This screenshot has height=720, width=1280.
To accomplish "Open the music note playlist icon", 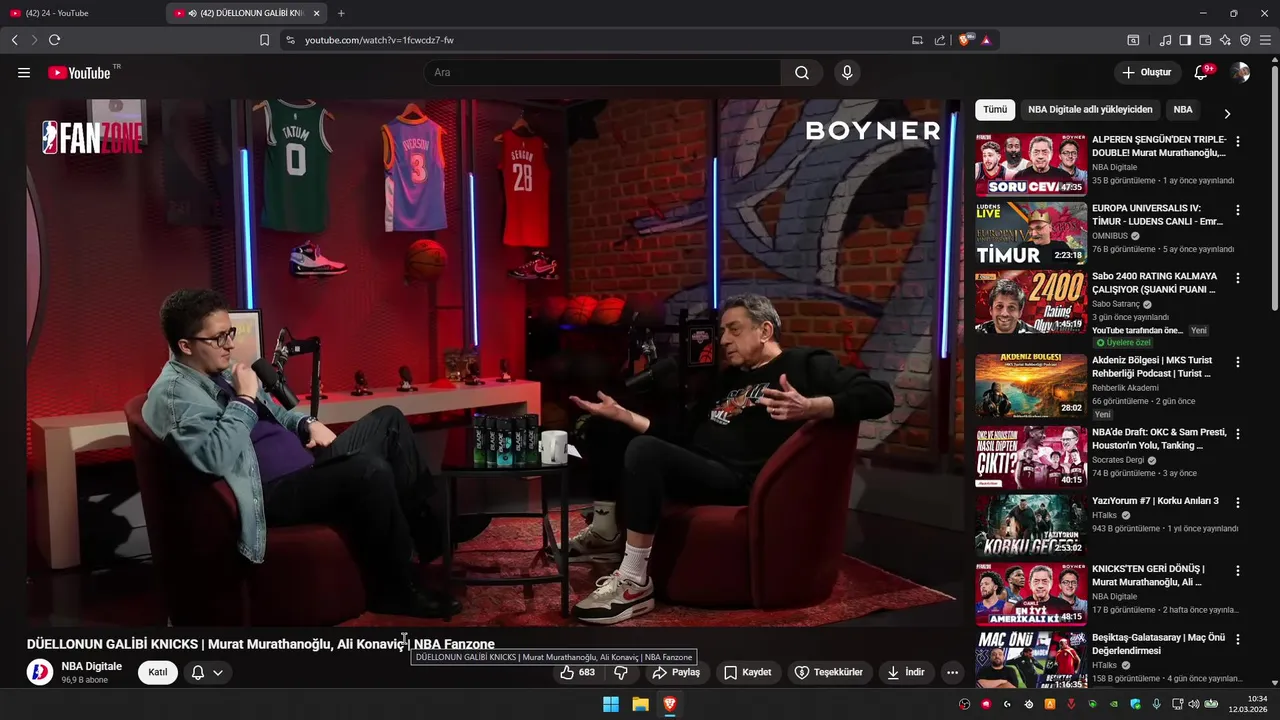I will click(1165, 40).
